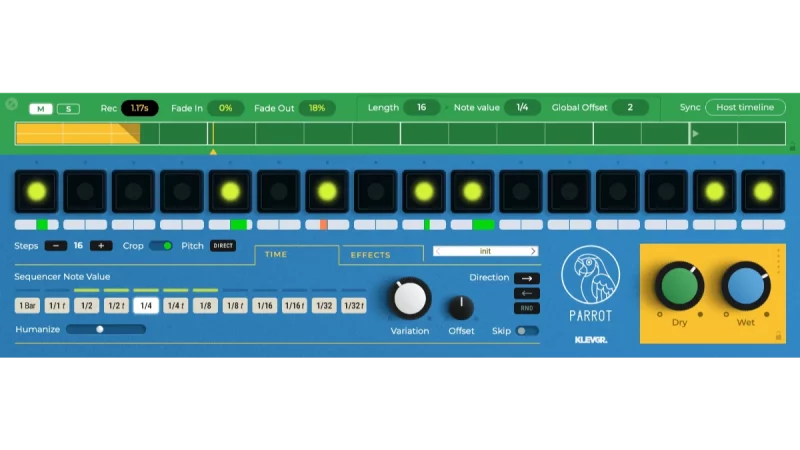This screenshot has width=800, height=450.
Task: Adjust the time slider under step pad 7
Action: pyautogui.click(x=327, y=224)
